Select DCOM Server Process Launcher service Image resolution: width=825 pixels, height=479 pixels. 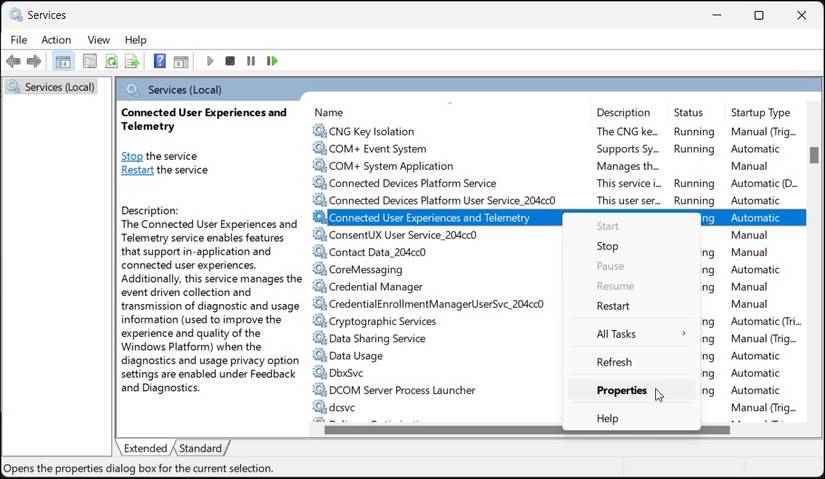[401, 390]
